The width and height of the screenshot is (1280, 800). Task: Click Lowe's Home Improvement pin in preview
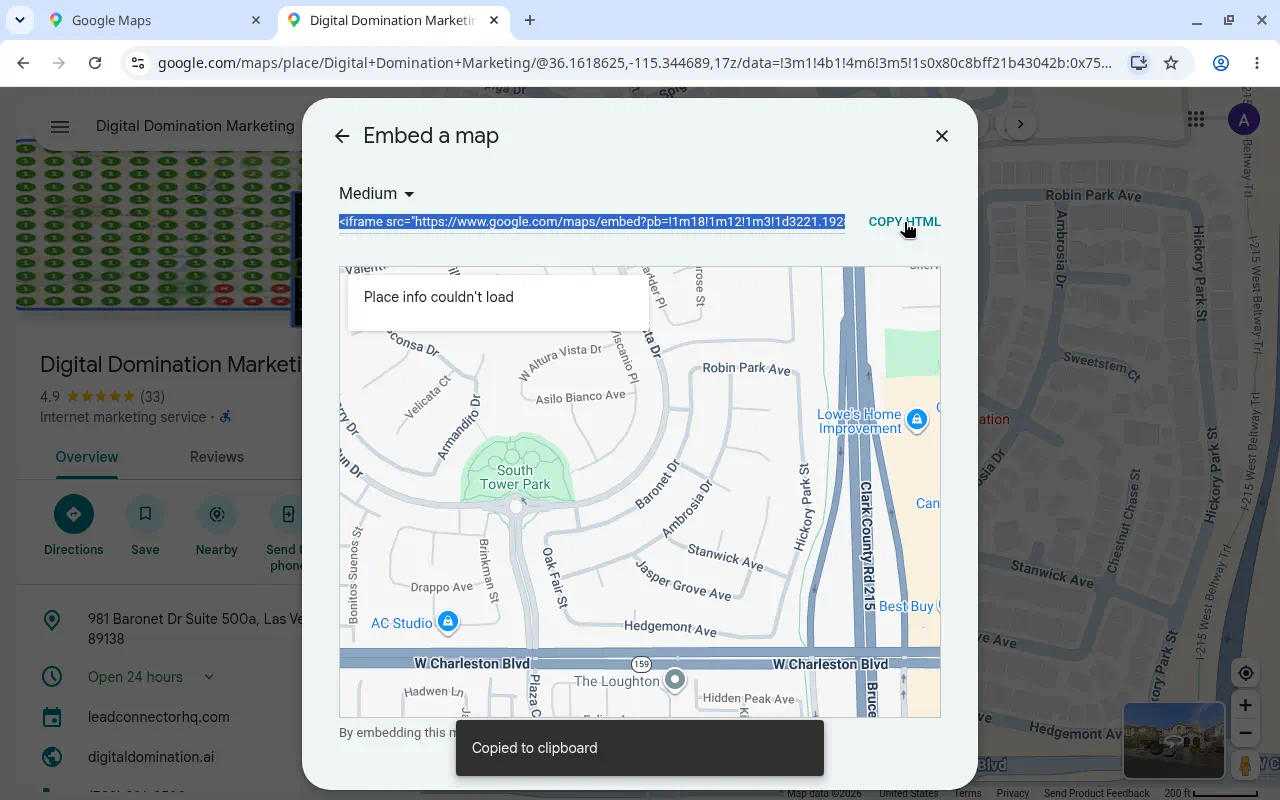point(917,420)
